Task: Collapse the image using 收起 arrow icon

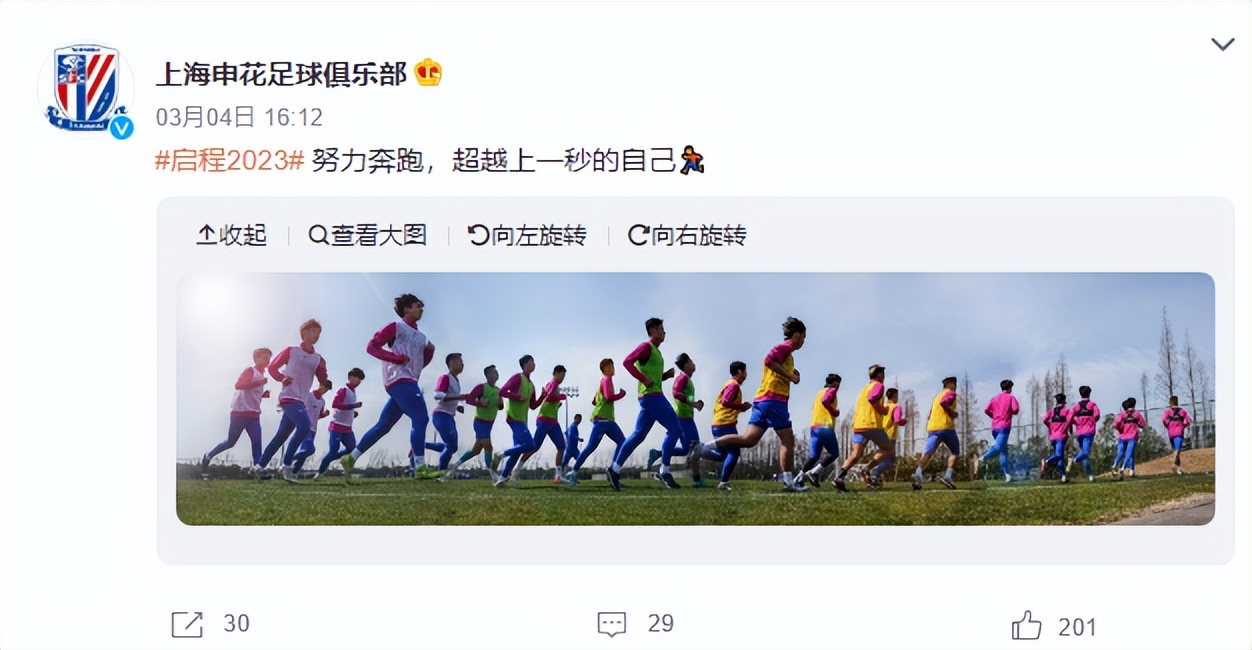Action: coord(206,235)
